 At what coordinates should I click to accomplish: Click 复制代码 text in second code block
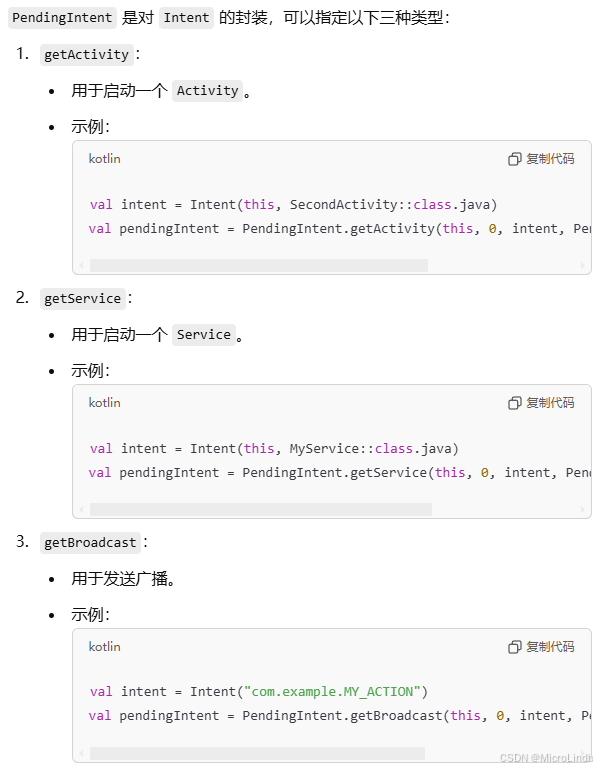tap(550, 403)
